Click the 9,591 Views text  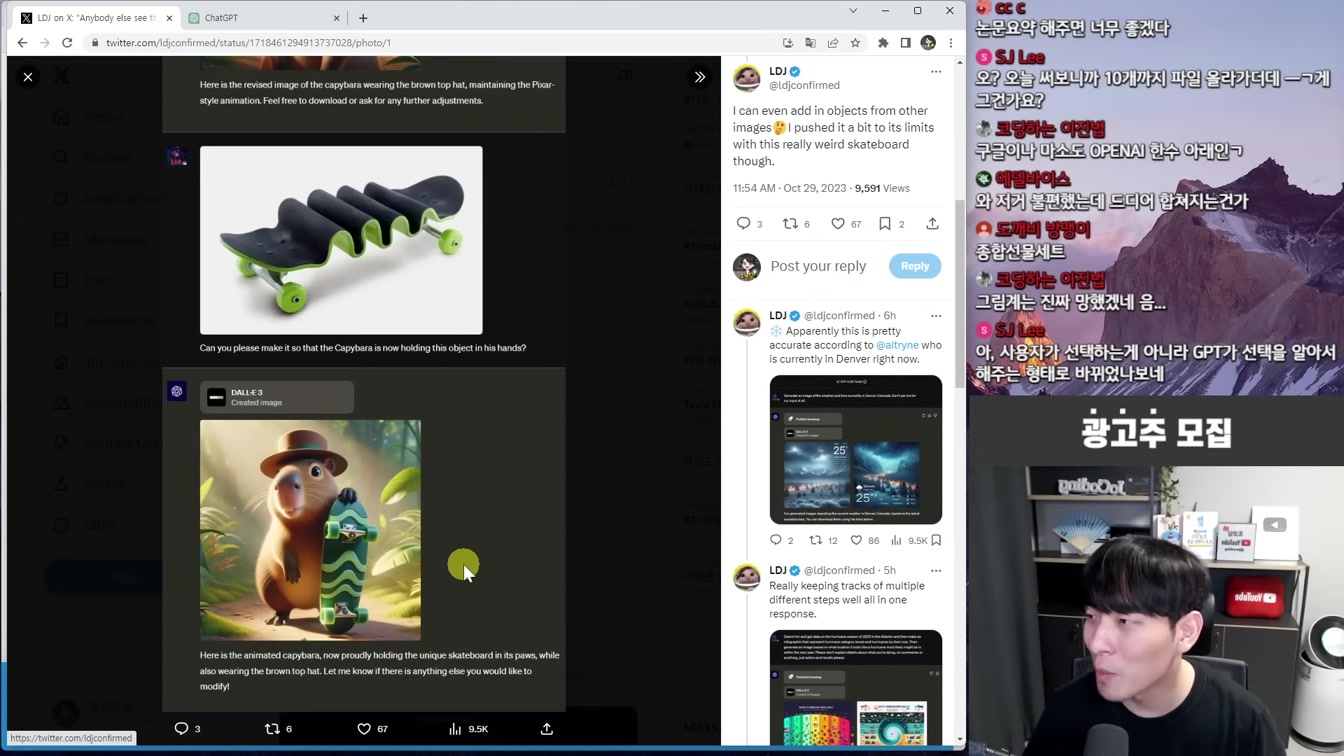click(882, 188)
